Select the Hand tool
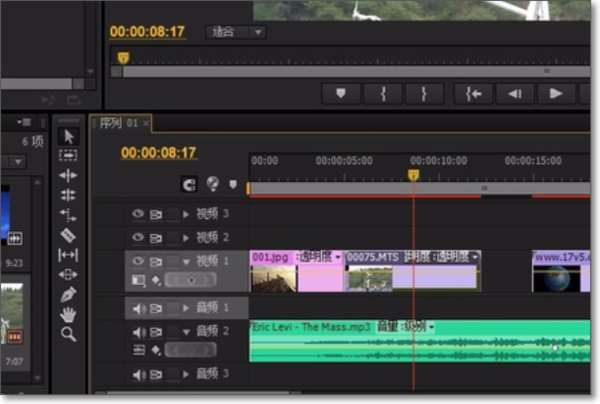 coord(68,314)
